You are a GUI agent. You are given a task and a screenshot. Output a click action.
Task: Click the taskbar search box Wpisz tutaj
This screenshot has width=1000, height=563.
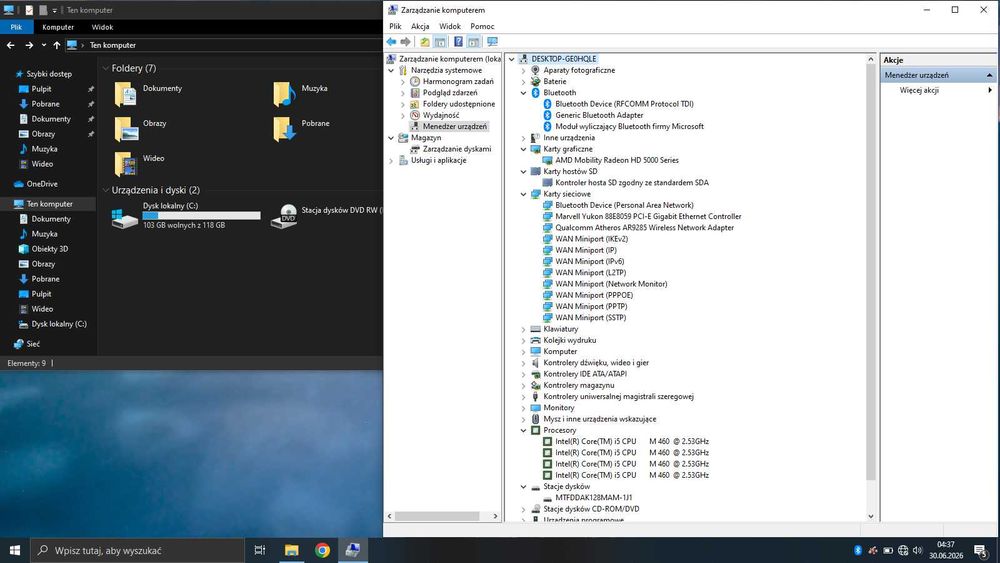137,550
